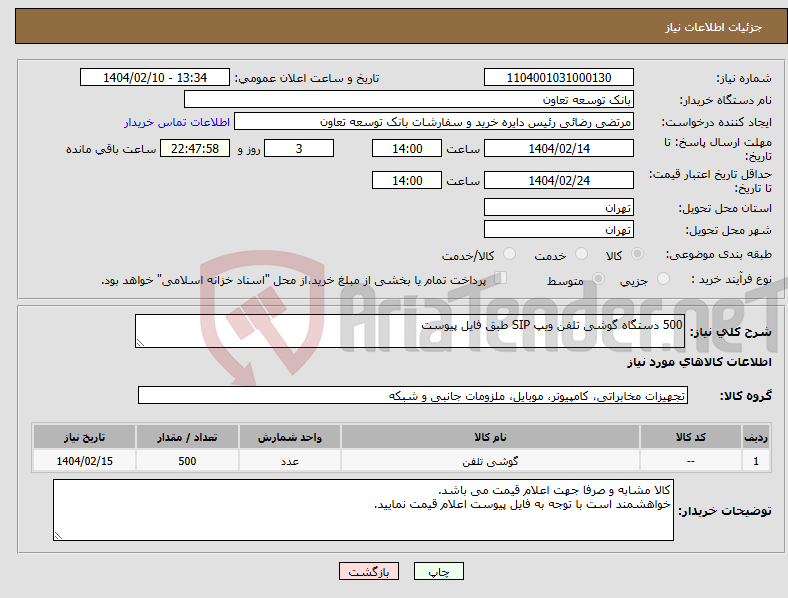Click the resize handle of توضیحات خریدار box
Screen dimensions: 788x598
[58, 536]
